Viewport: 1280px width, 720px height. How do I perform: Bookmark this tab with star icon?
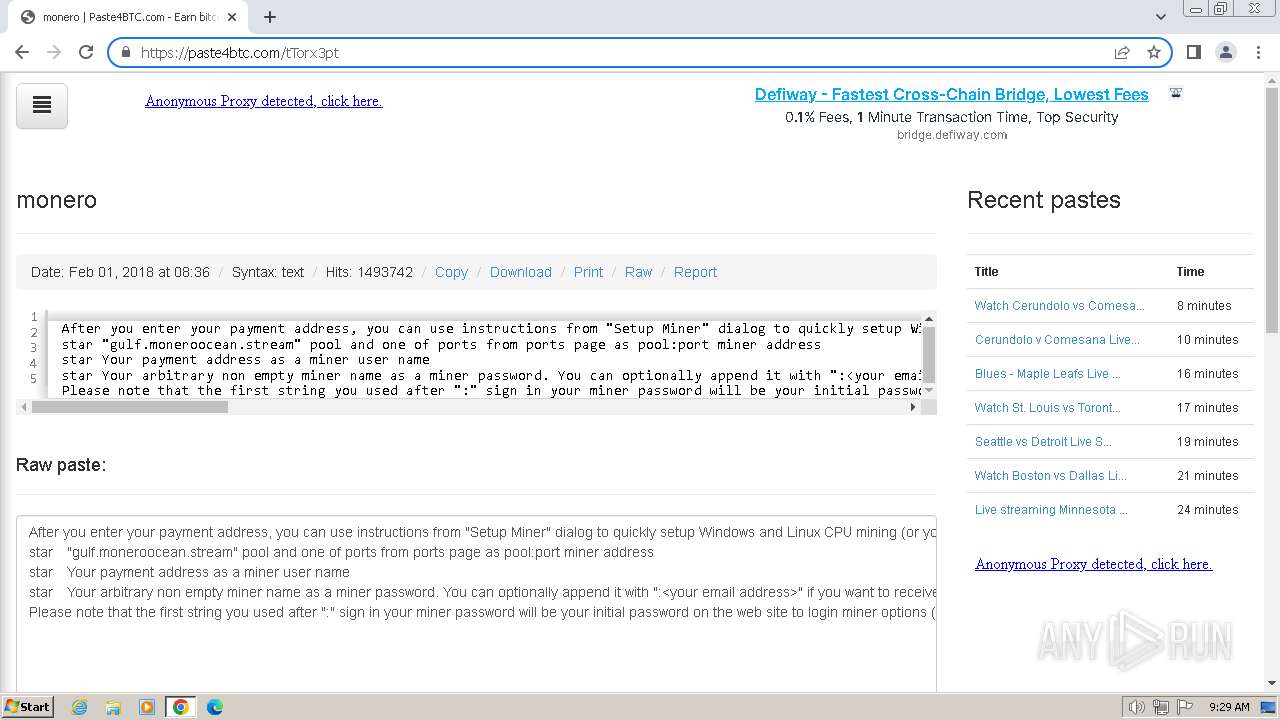point(1154,52)
